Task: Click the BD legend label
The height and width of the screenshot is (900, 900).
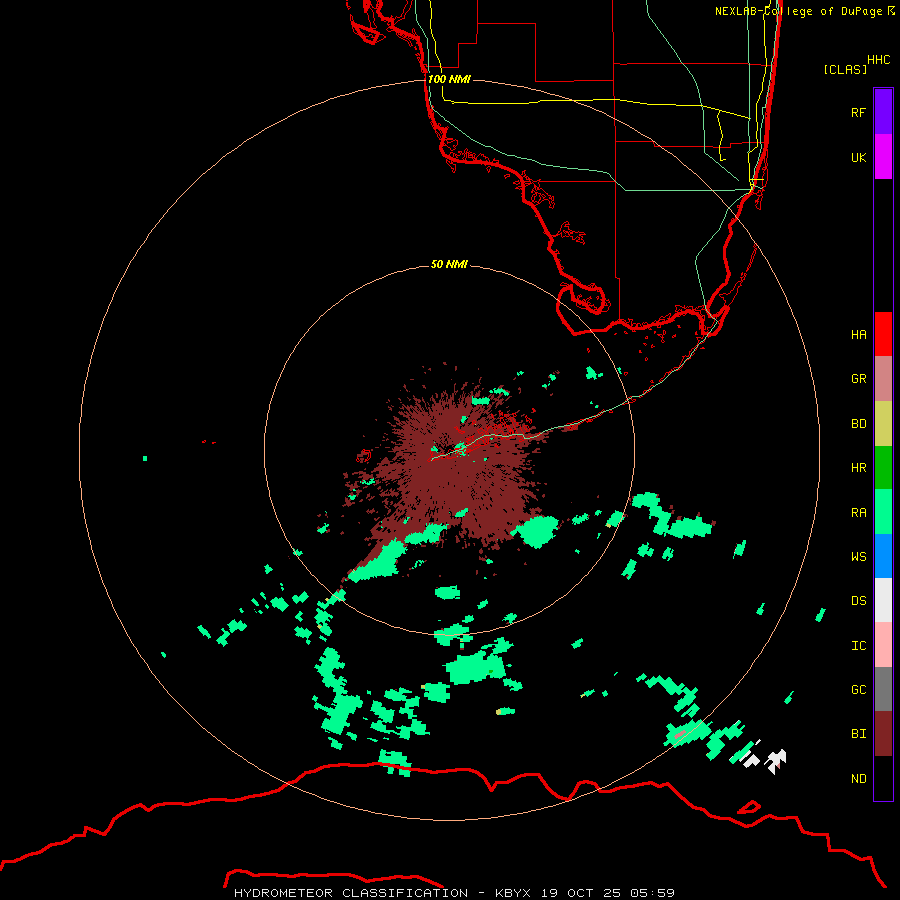Action: pyautogui.click(x=858, y=424)
